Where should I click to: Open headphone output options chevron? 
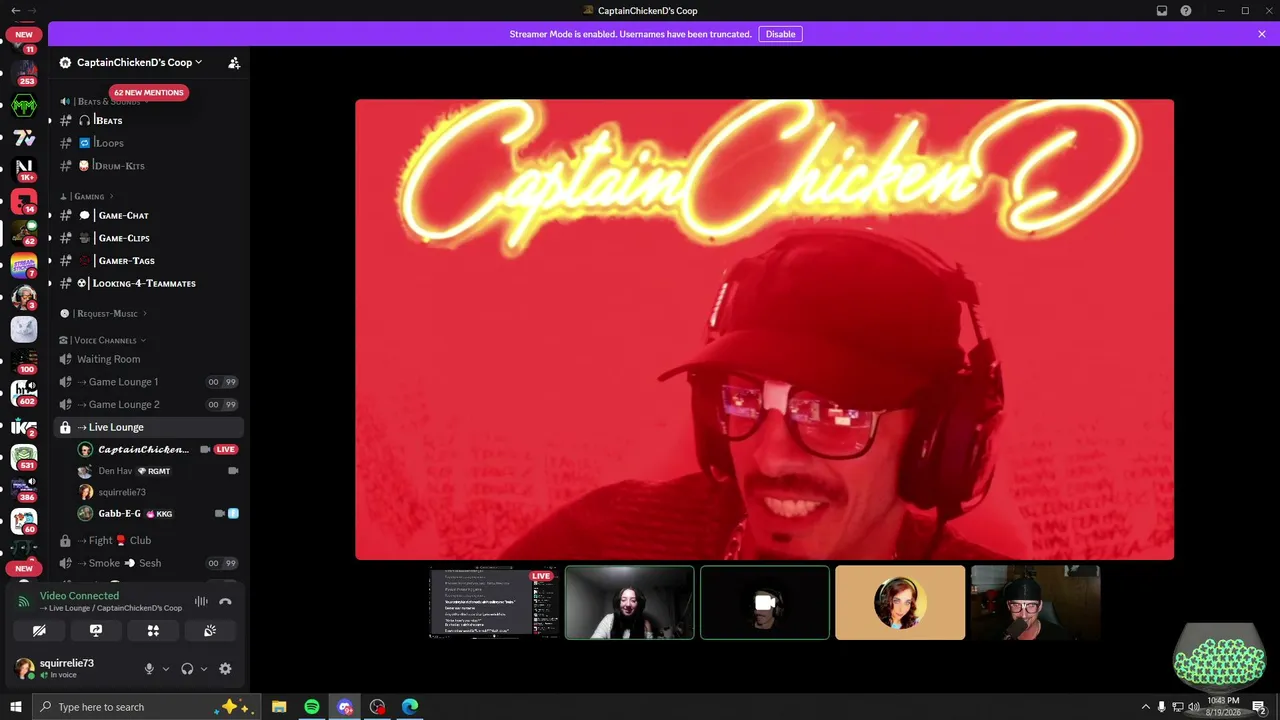pos(204,669)
